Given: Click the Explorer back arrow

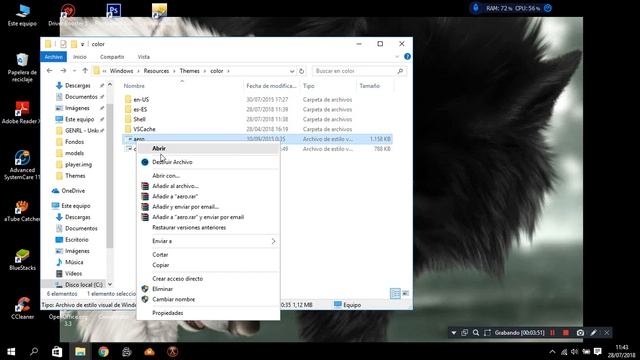Looking at the screenshot, I should [50, 71].
